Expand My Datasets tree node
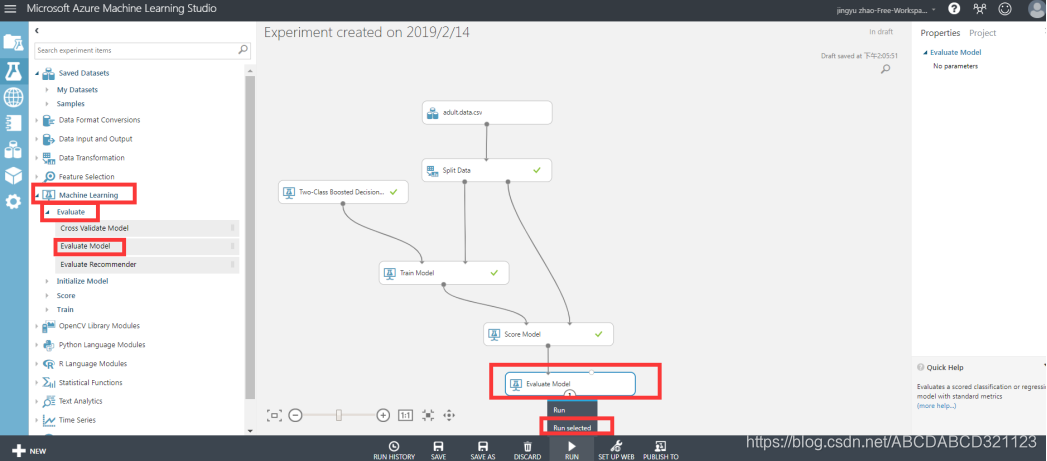This screenshot has width=1047, height=461. [x=47, y=90]
